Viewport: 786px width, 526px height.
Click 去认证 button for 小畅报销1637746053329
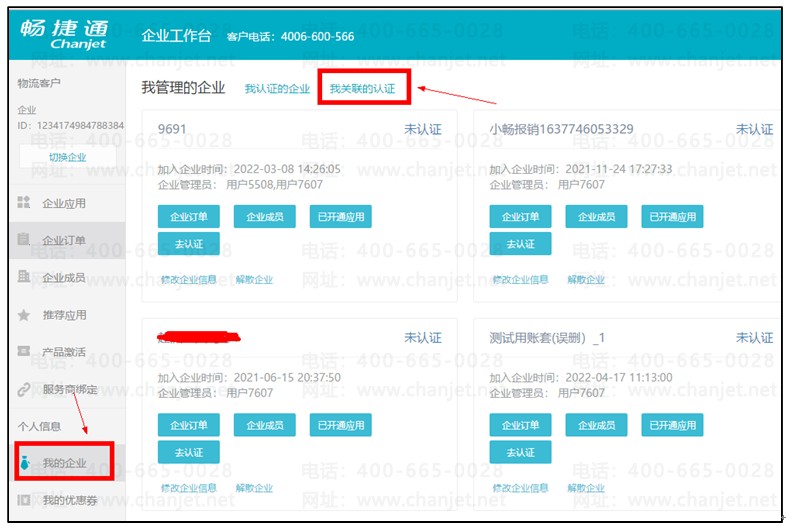point(520,244)
